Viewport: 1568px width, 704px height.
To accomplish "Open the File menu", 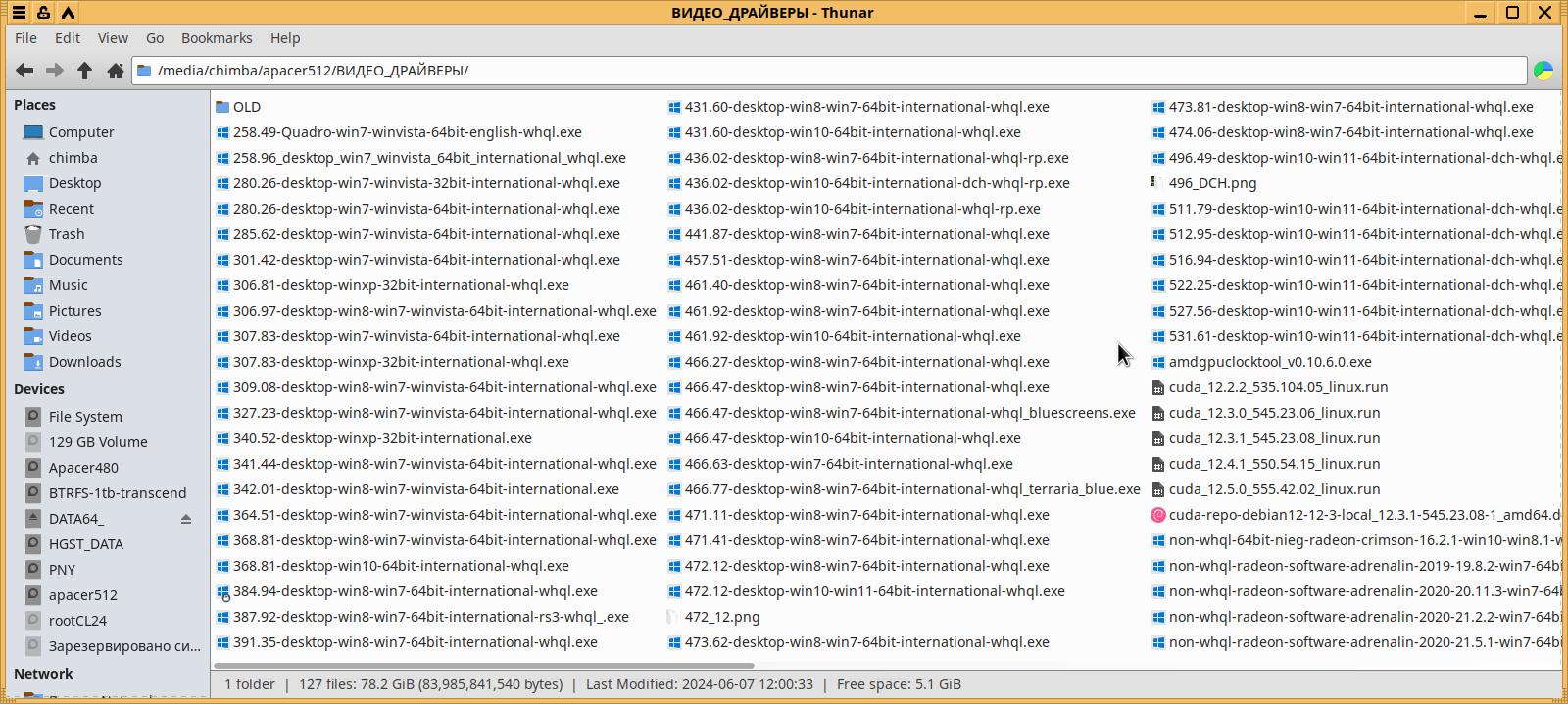I will point(26,38).
